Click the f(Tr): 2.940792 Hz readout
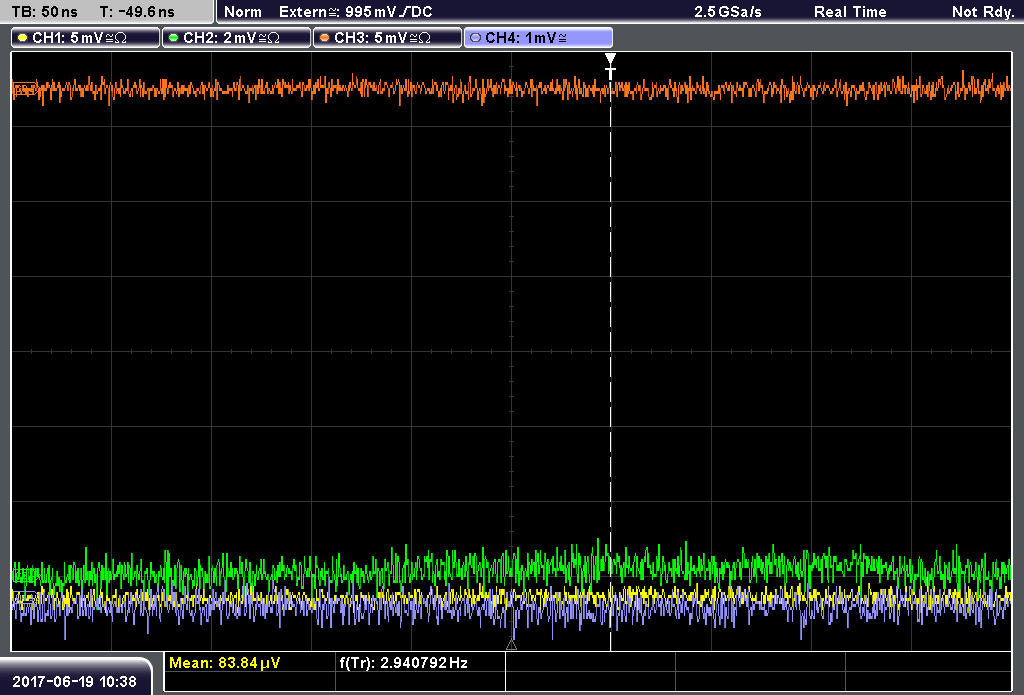The height and width of the screenshot is (695, 1024). coord(404,663)
